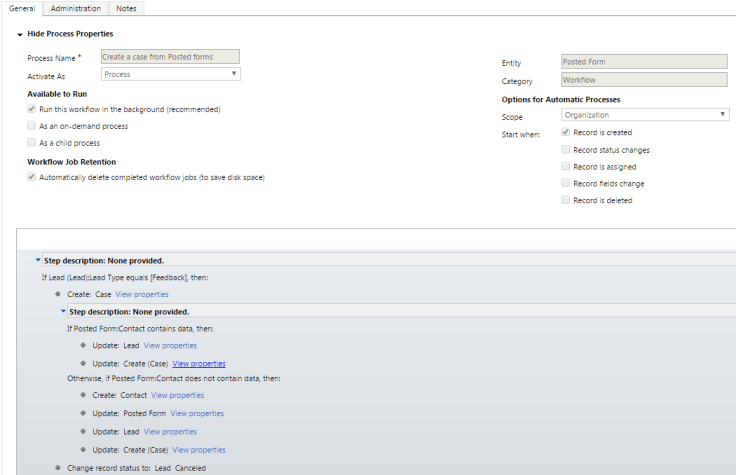Collapse the nested Step description arrow

(63, 311)
